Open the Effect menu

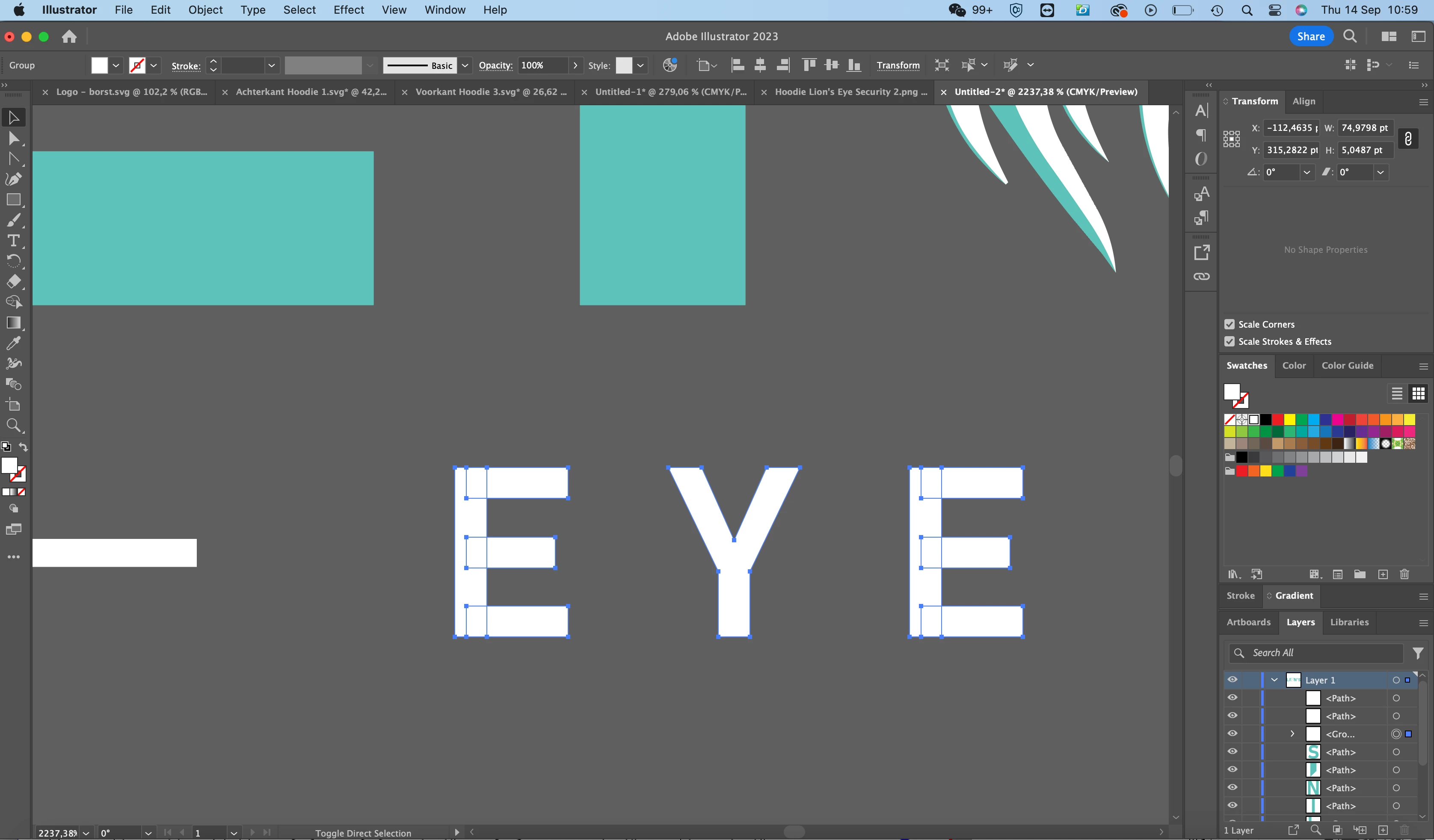tap(348, 10)
